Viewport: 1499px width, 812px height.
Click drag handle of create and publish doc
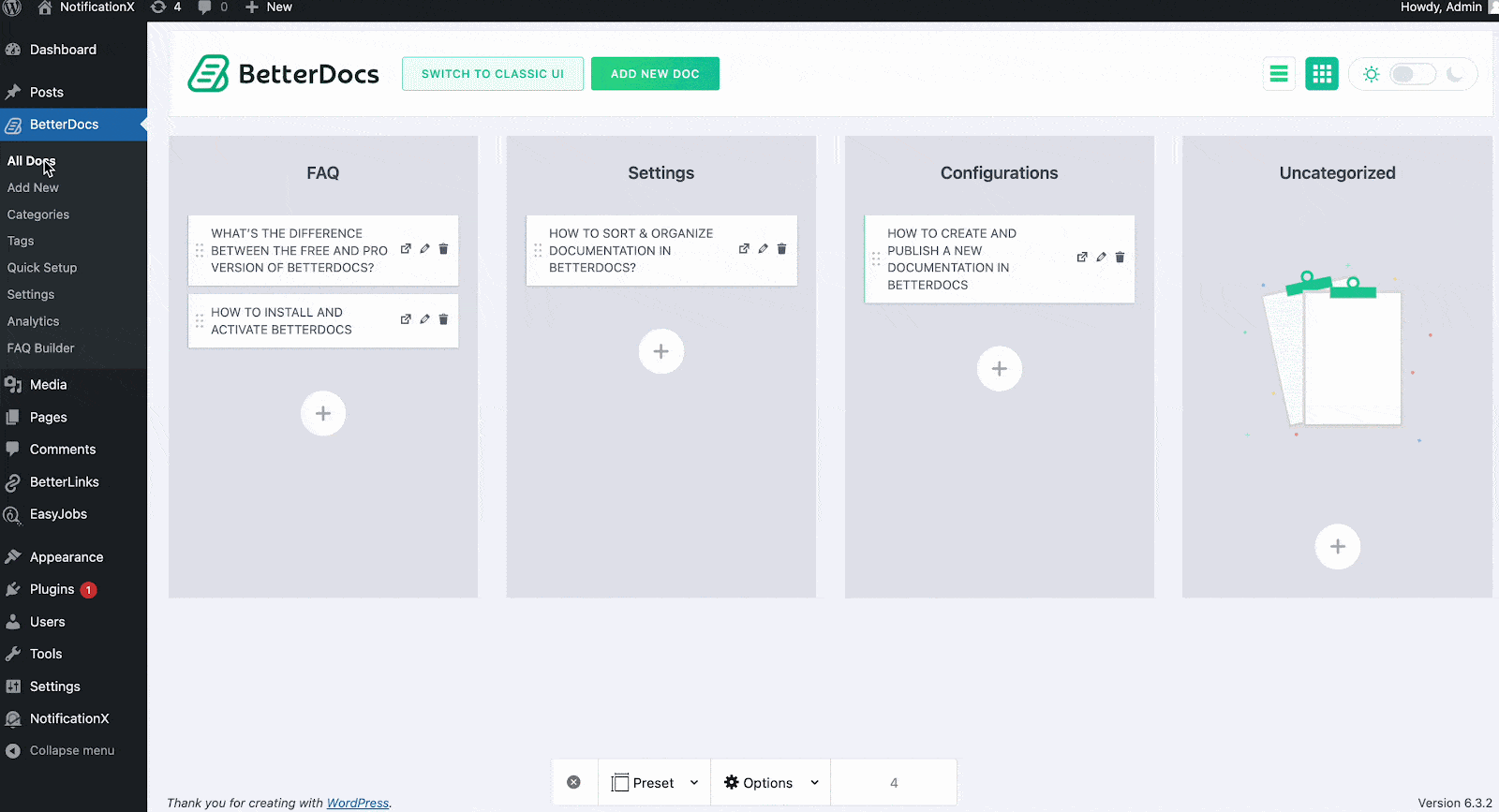coord(876,258)
